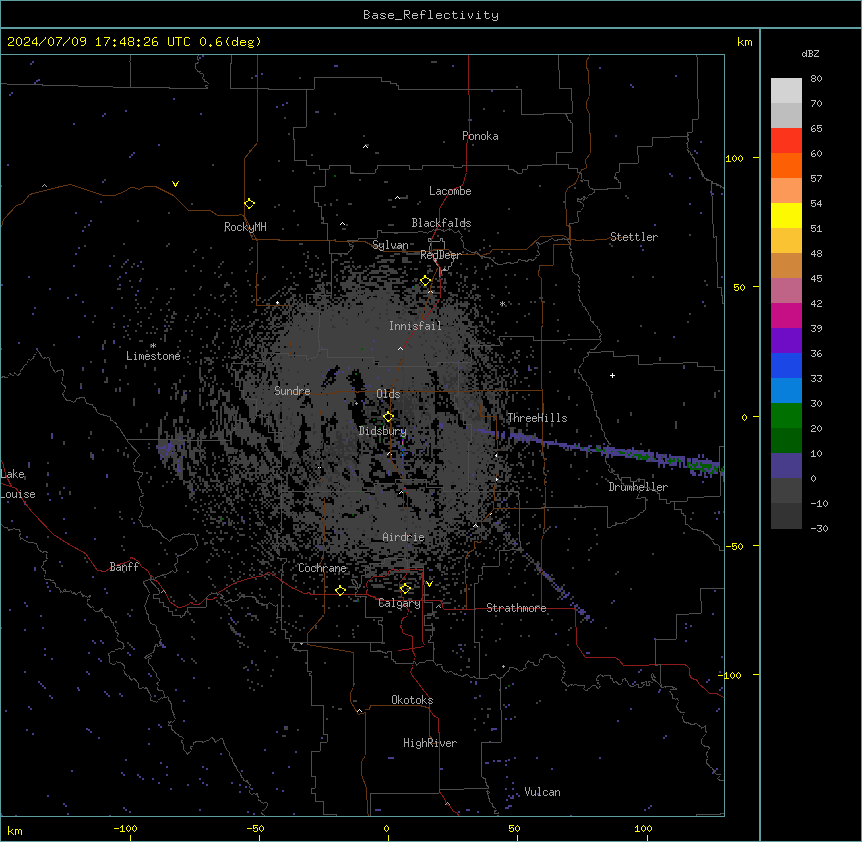Image resolution: width=862 pixels, height=842 pixels.
Task: Click the Cochrane city label
Action: [x=322, y=568]
